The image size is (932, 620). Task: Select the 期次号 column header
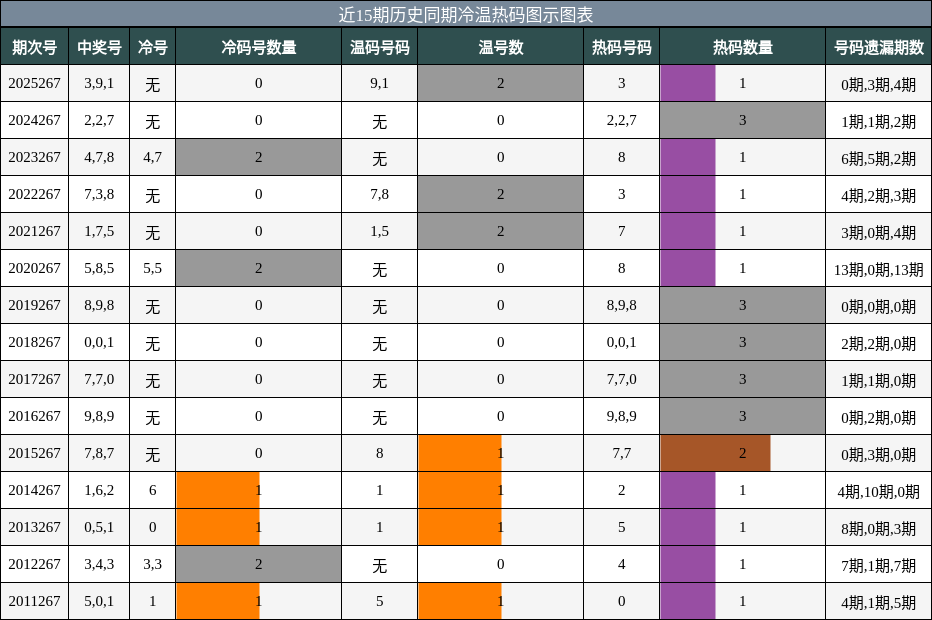click(x=34, y=47)
